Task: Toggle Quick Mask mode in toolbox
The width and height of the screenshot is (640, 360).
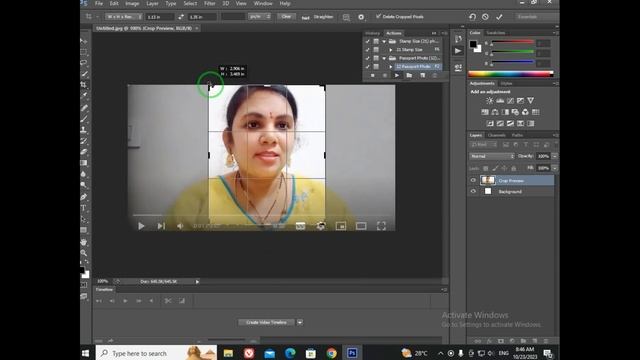Action: tap(84, 284)
